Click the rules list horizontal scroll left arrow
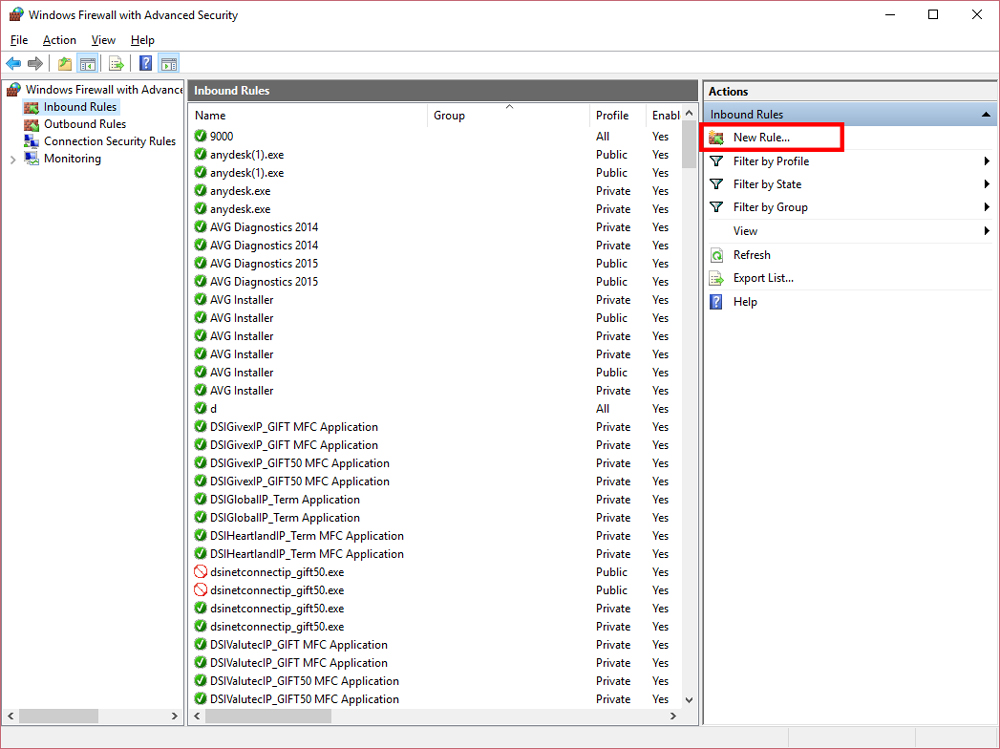Screen dimensions: 1000x749 pyautogui.click(x=198, y=716)
